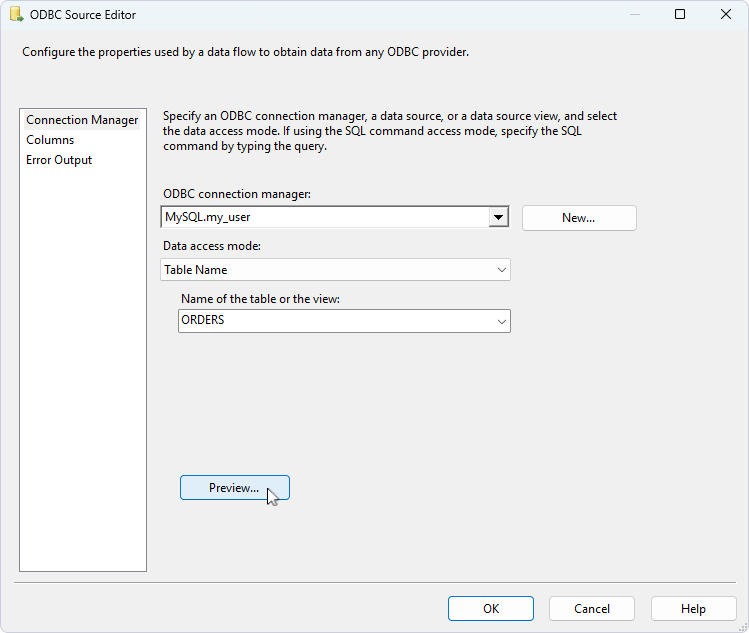
Task: Close the ODBC Source Editor dialog
Action: (x=725, y=15)
